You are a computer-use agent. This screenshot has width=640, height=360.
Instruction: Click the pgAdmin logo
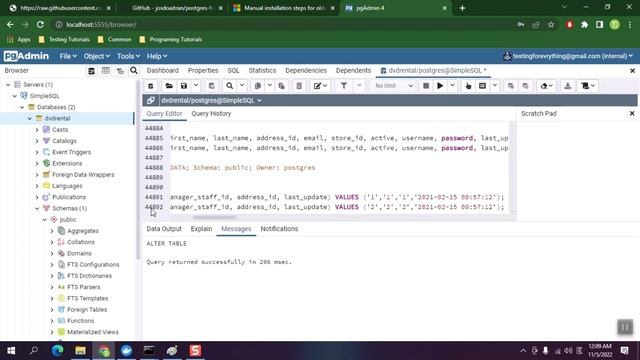click(x=27, y=56)
